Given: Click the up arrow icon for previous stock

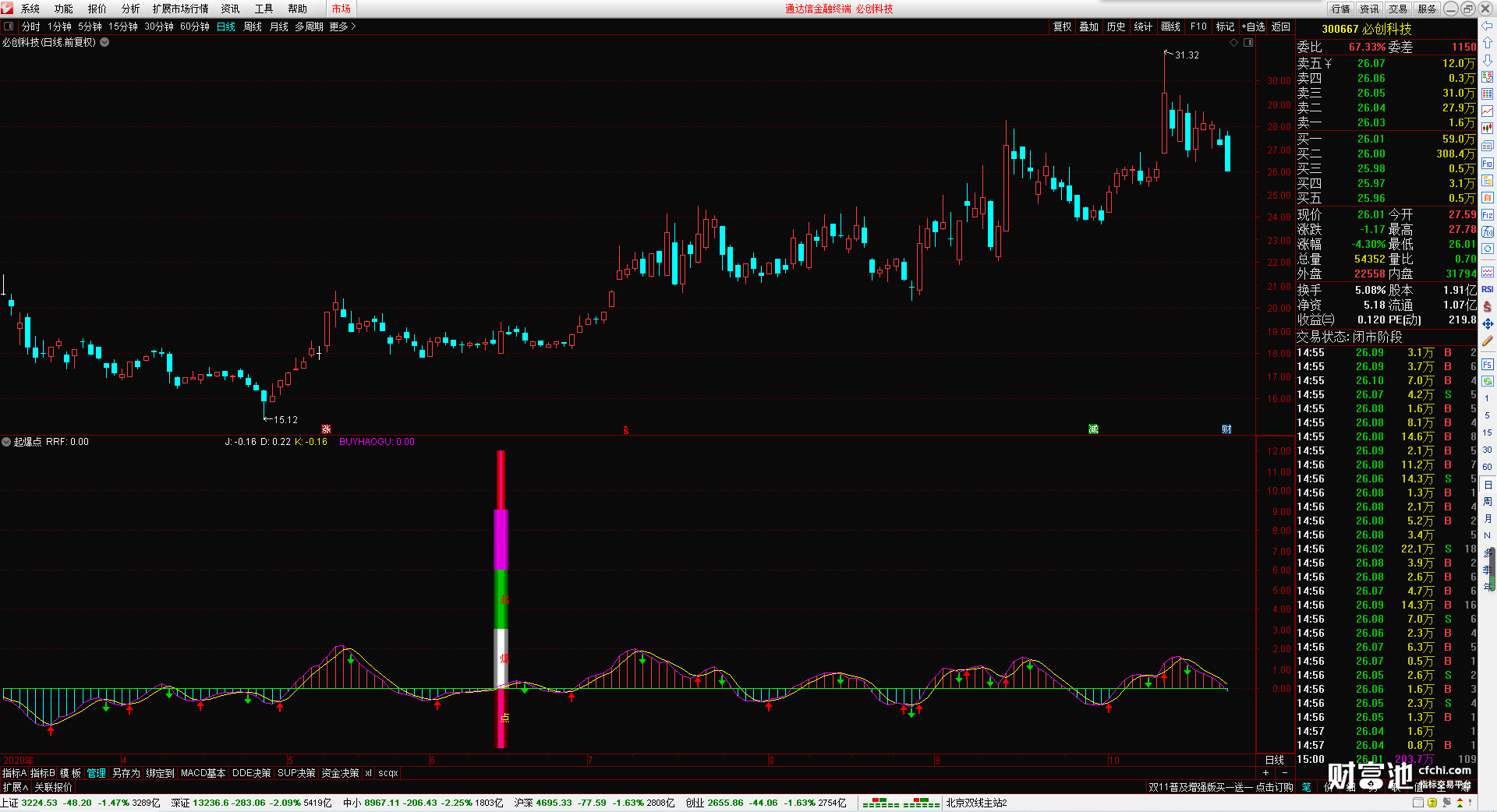Looking at the screenshot, I should (x=1488, y=42).
